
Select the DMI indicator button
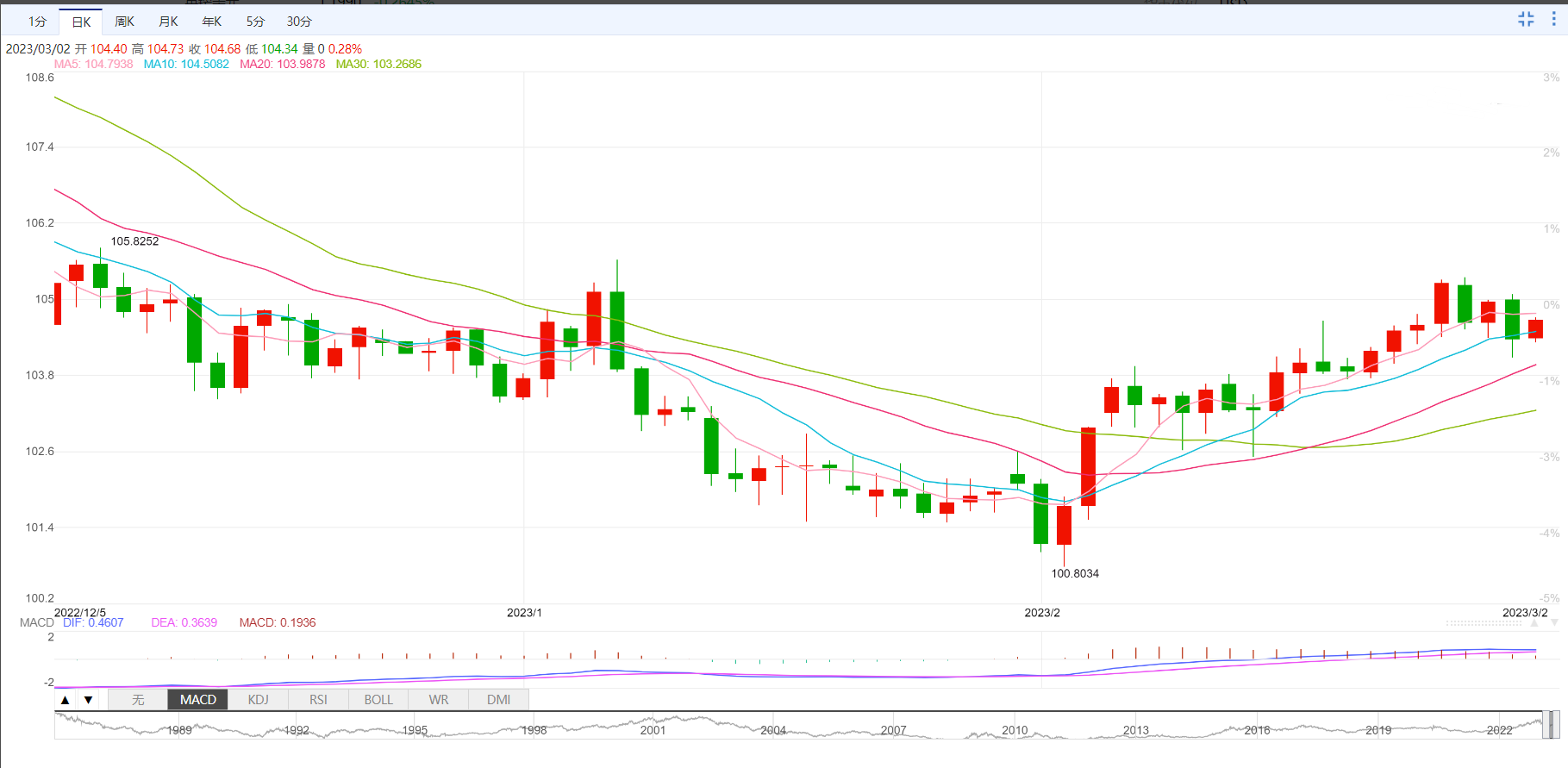[498, 700]
